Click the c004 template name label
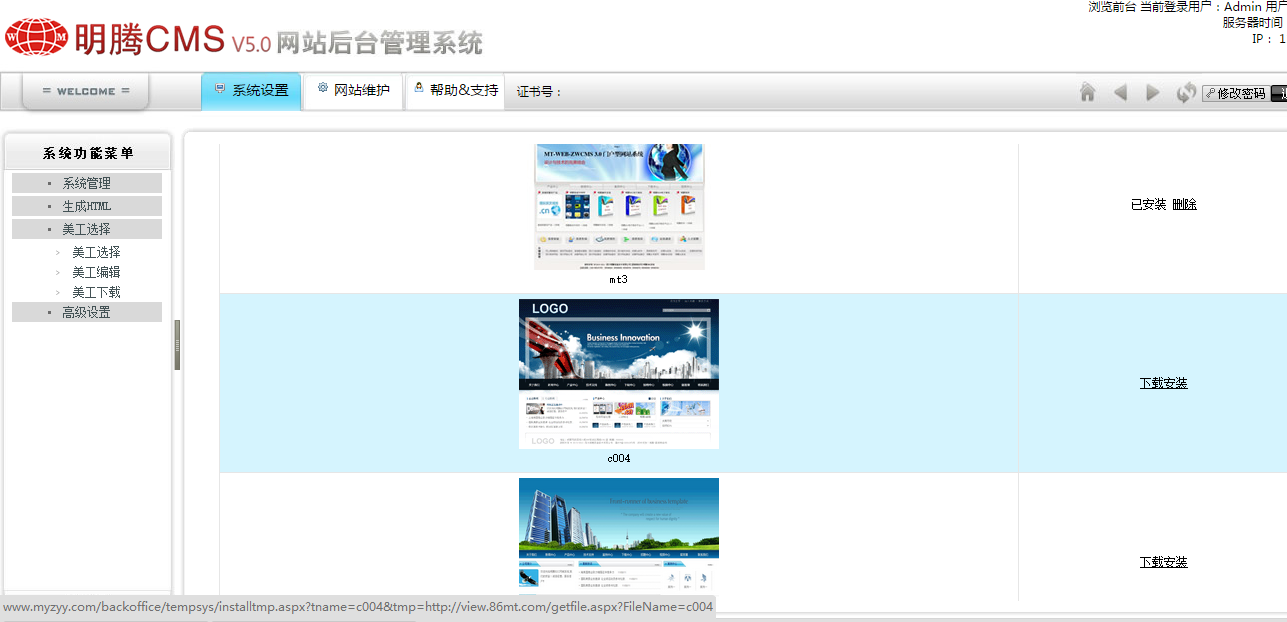 (x=619, y=459)
